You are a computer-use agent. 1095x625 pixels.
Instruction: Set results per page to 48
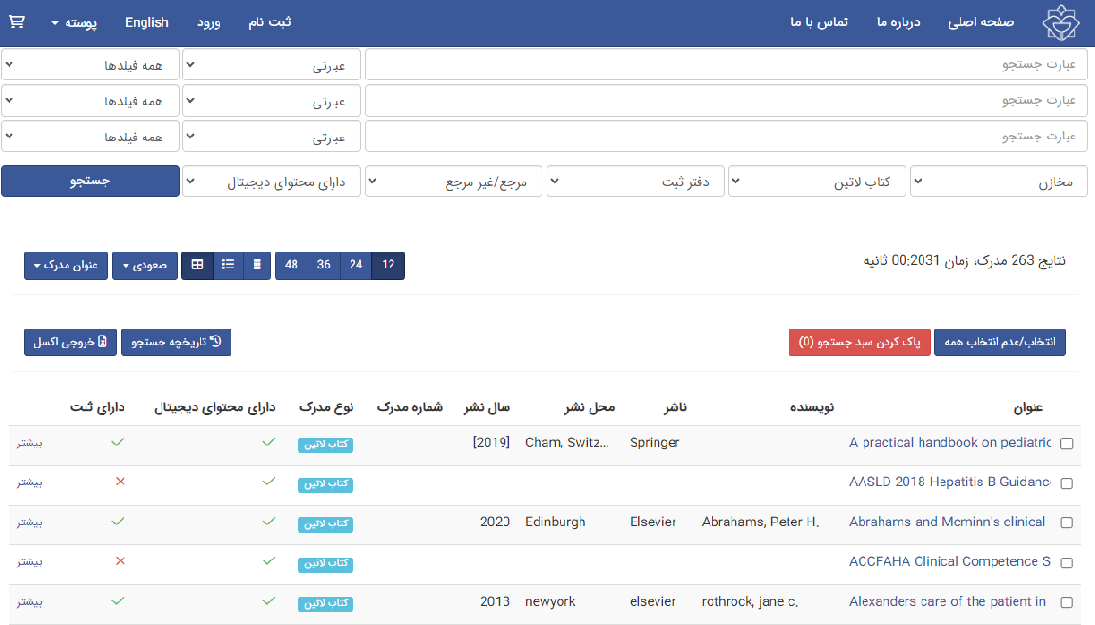click(292, 265)
